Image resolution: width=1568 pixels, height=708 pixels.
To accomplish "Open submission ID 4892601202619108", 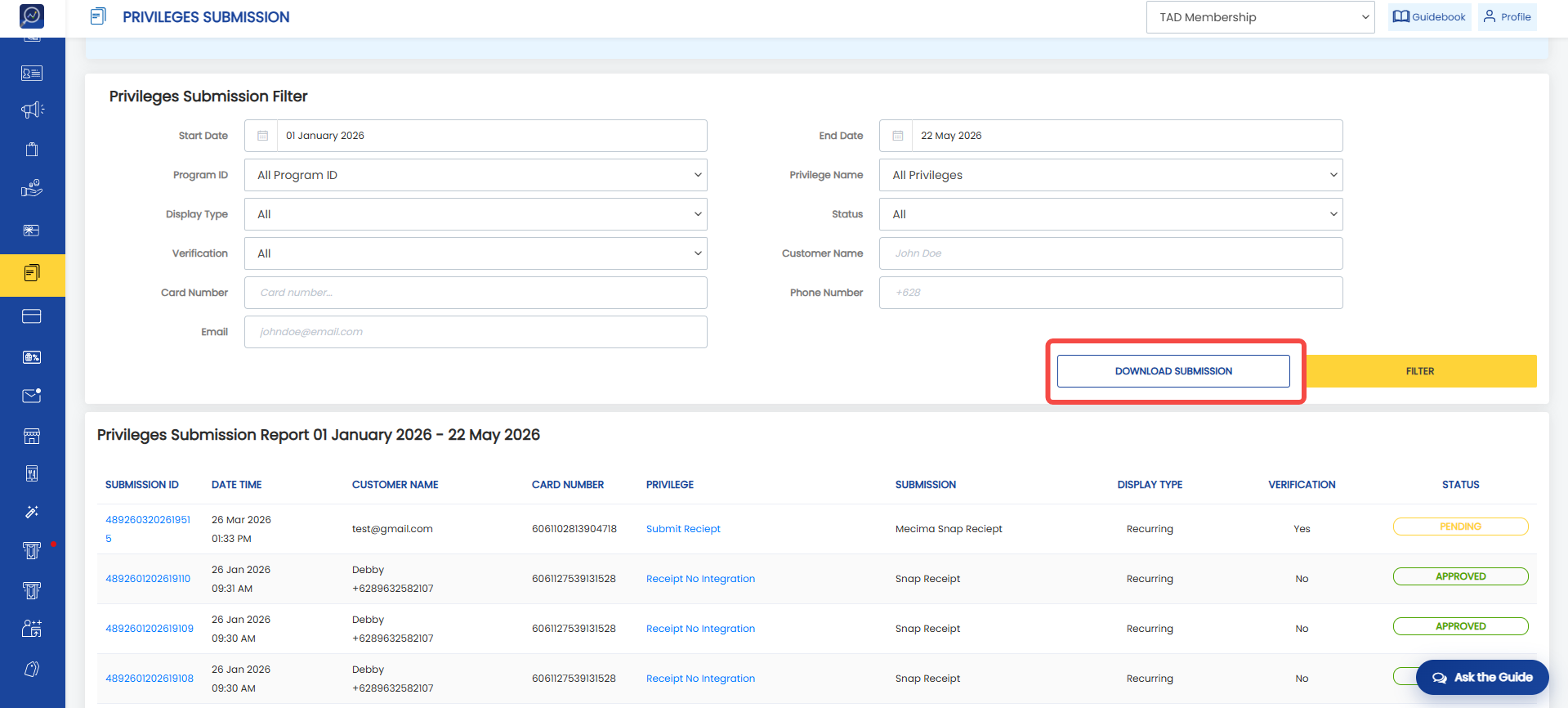I will (x=150, y=679).
